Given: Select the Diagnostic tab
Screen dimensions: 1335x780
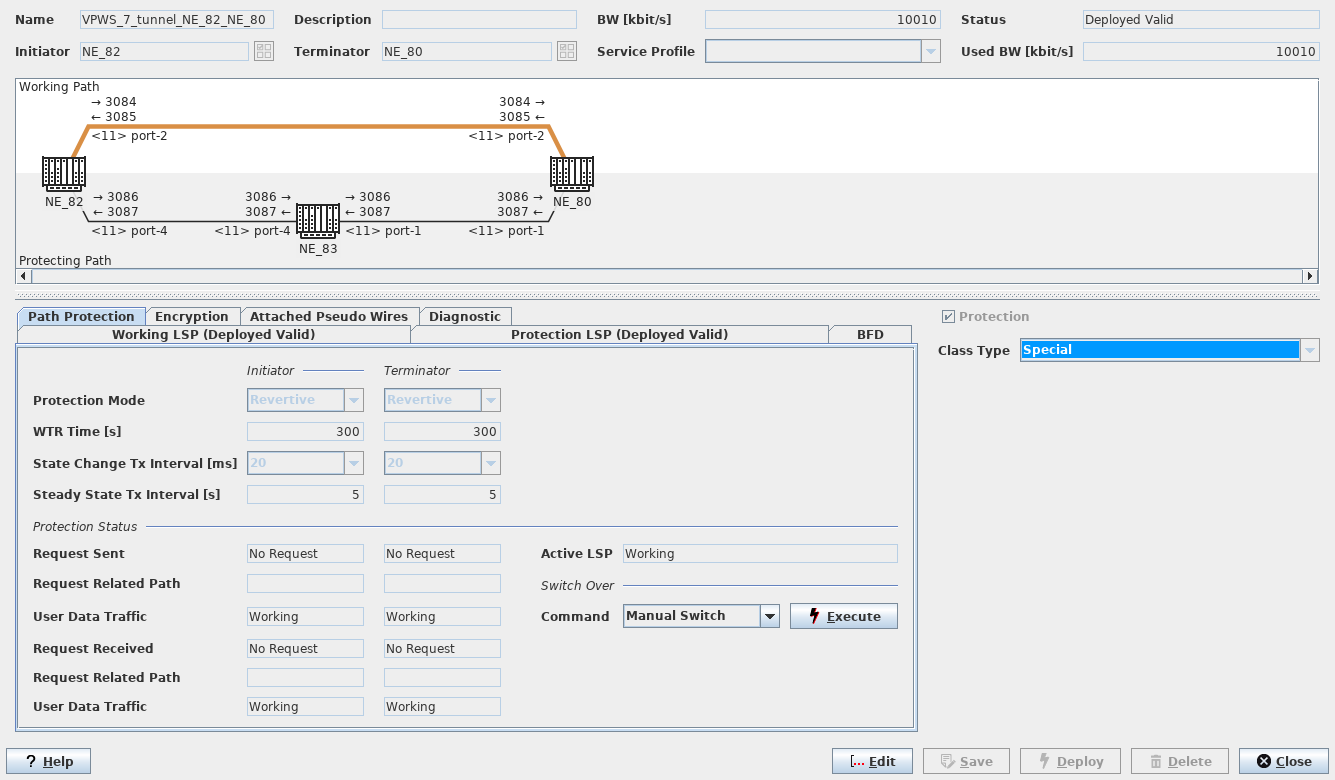Looking at the screenshot, I should click(464, 317).
